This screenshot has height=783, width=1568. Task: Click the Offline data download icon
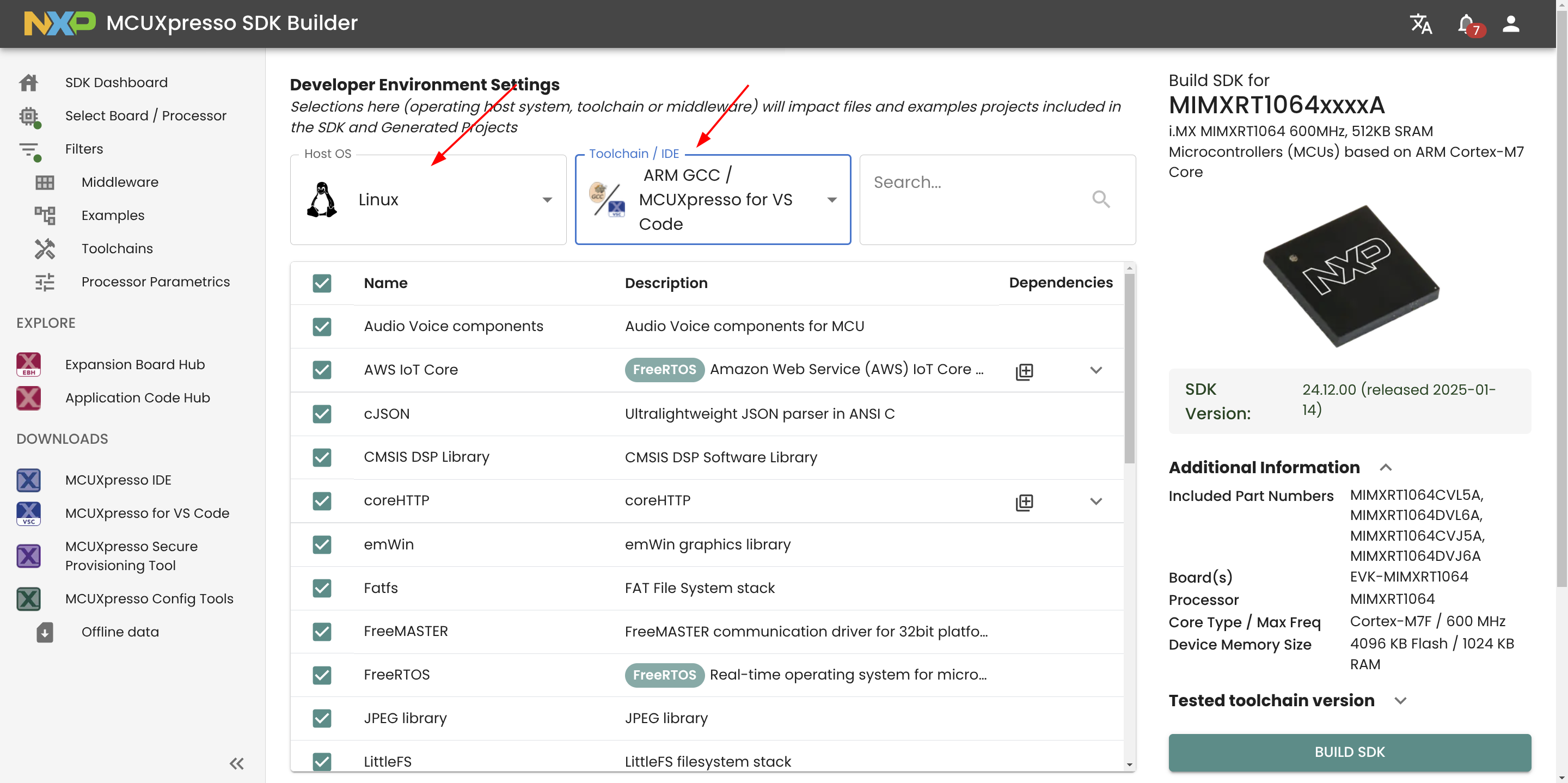coord(45,632)
